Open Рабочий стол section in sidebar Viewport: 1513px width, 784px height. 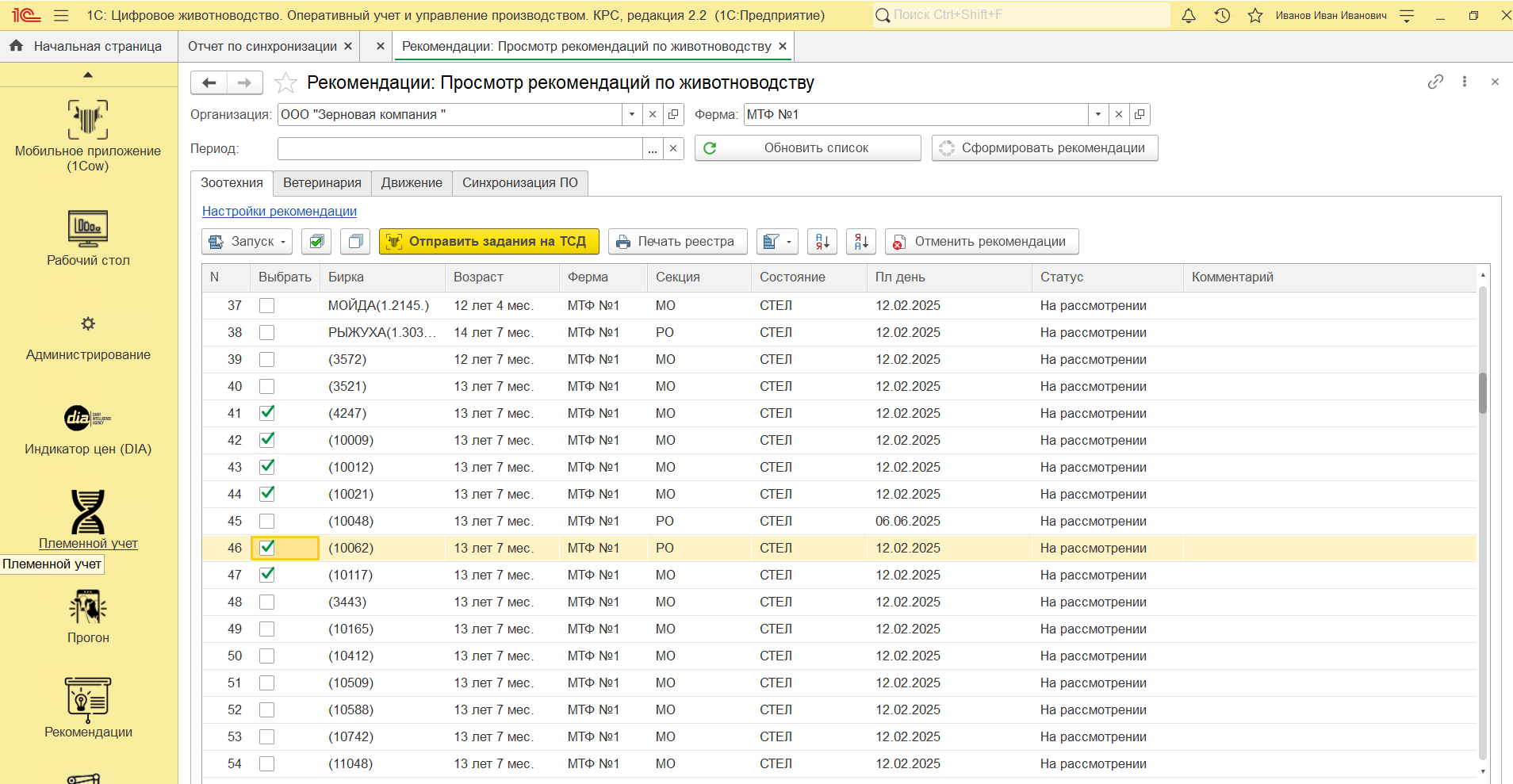click(x=88, y=238)
